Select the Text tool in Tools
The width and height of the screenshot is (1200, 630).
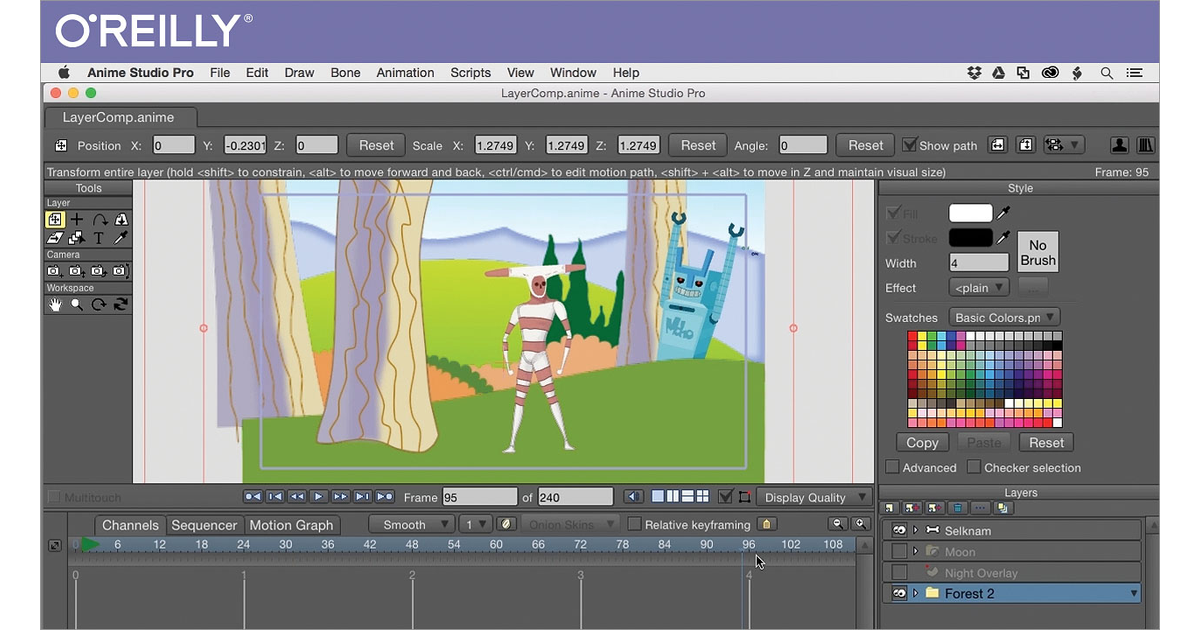click(99, 238)
